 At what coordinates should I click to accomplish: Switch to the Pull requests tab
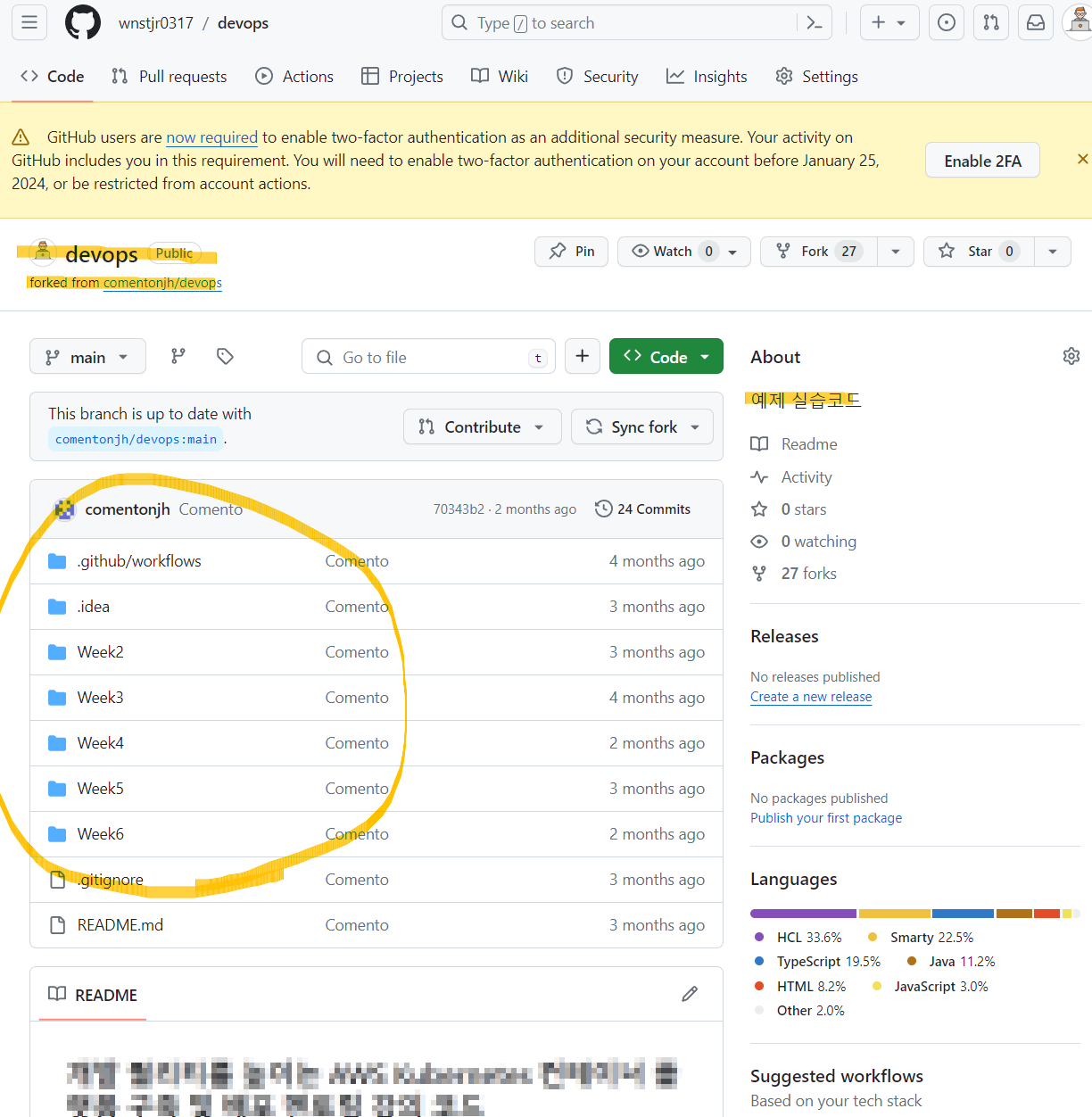170,77
